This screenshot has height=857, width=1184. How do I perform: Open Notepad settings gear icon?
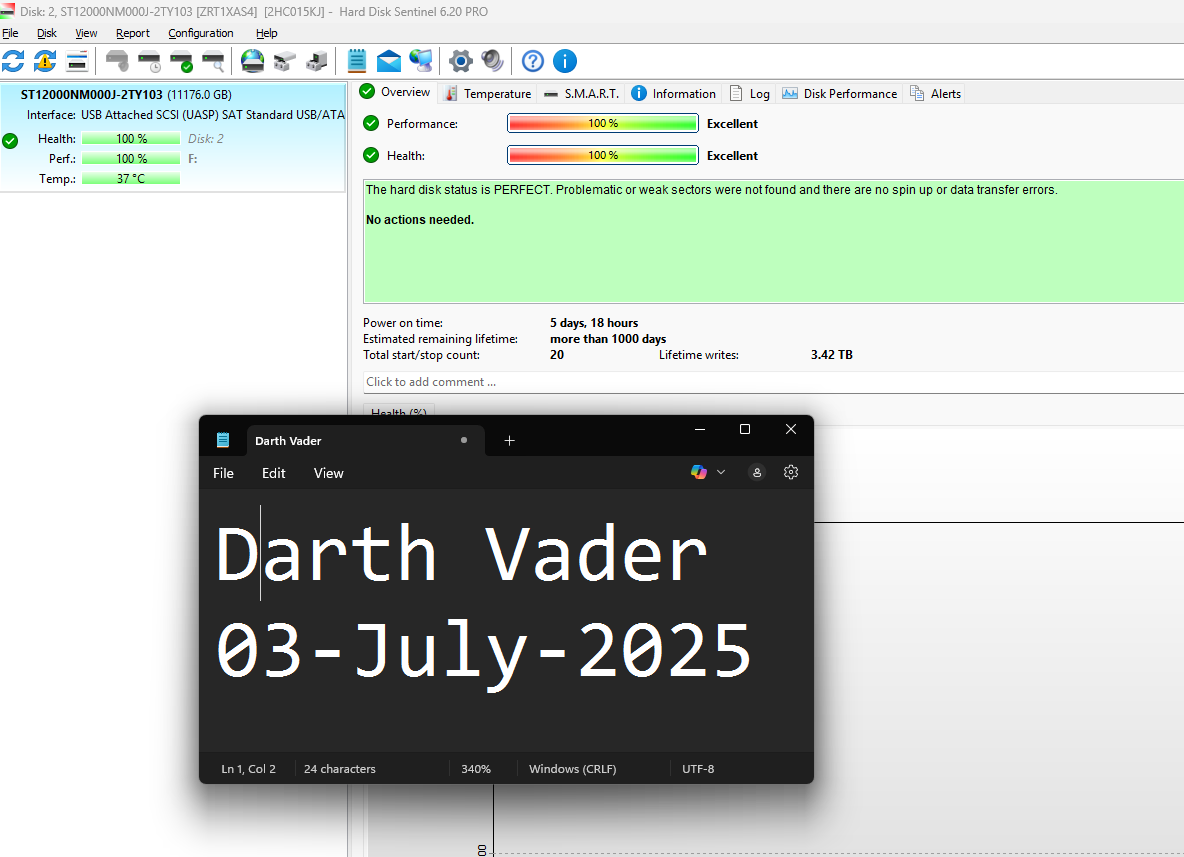pyautogui.click(x=791, y=472)
